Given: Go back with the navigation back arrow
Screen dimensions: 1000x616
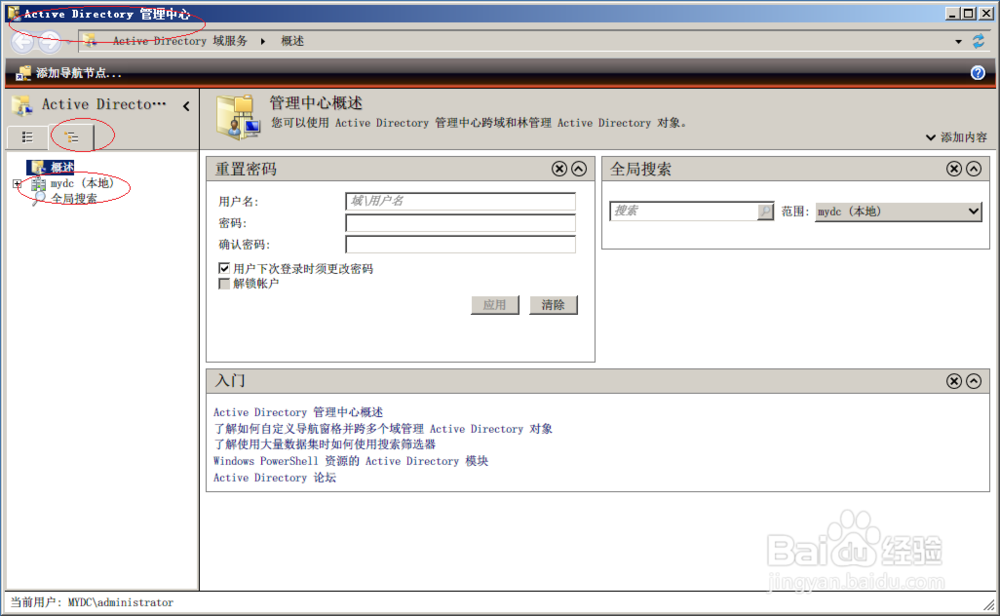Looking at the screenshot, I should (23, 42).
